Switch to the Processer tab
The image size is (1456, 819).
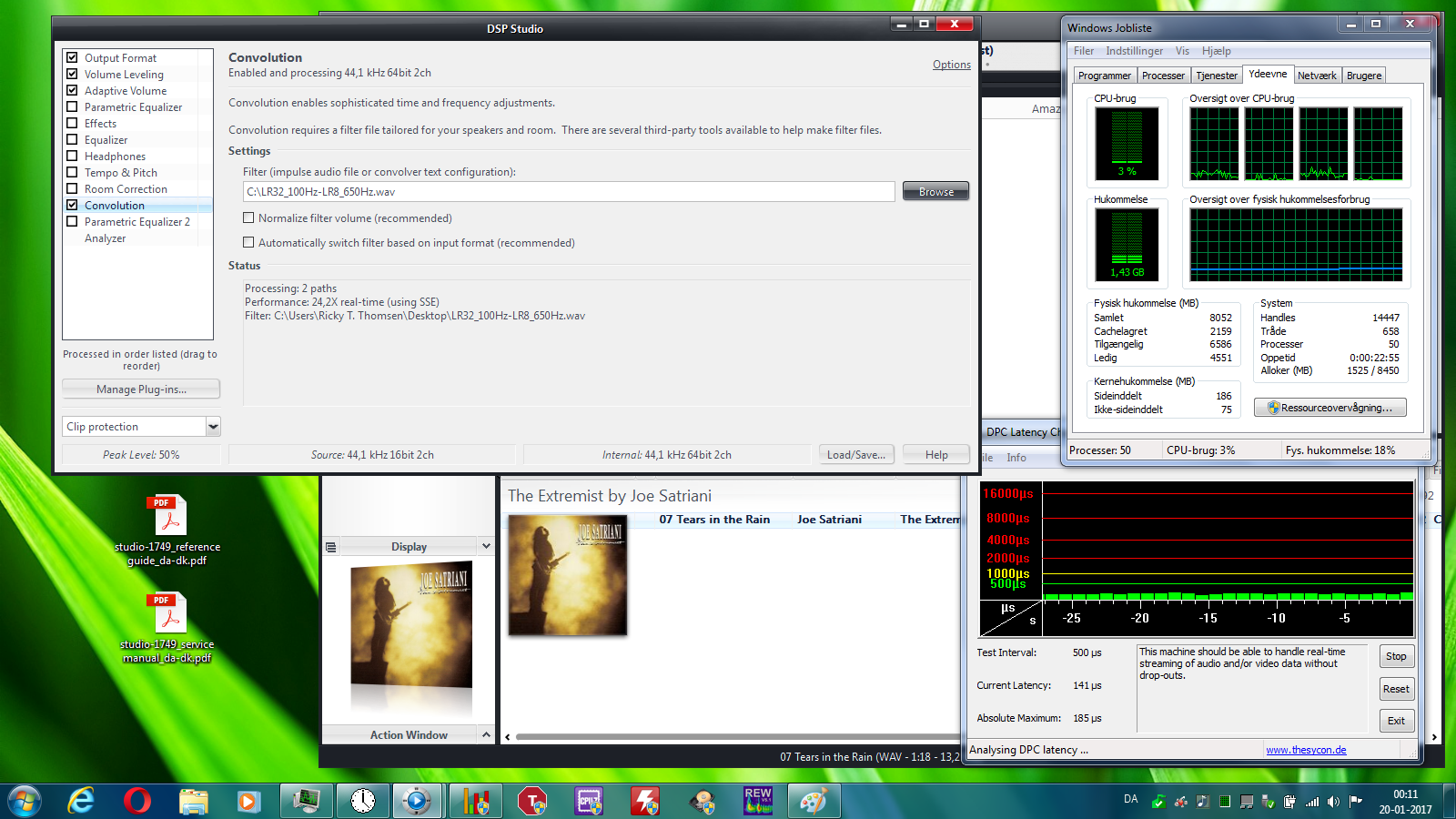pyautogui.click(x=1163, y=76)
